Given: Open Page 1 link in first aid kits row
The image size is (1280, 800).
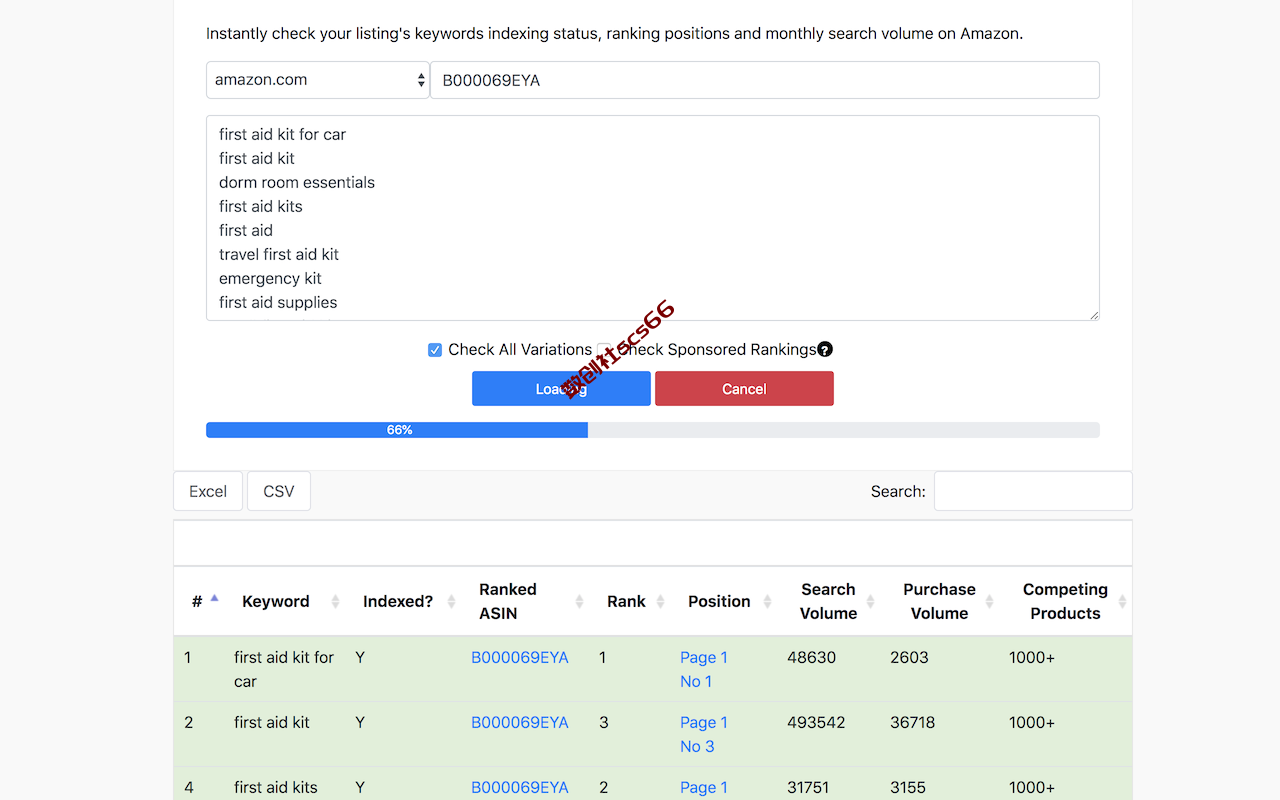Looking at the screenshot, I should (704, 787).
